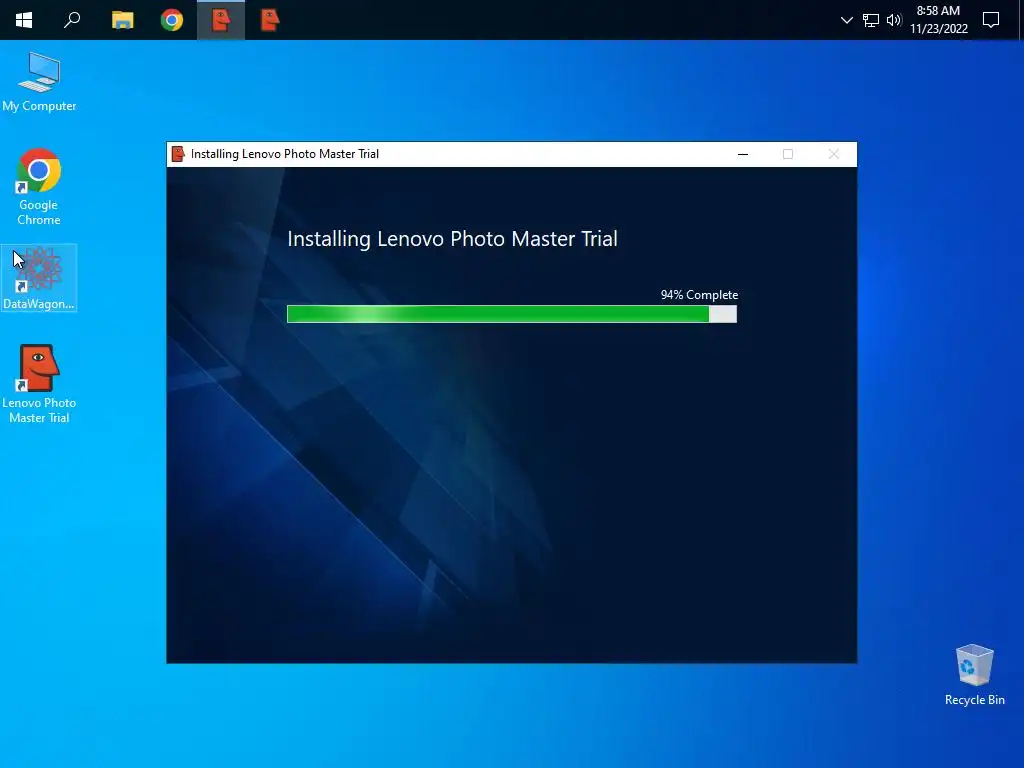Click the installer title bar app icon

[x=178, y=154]
